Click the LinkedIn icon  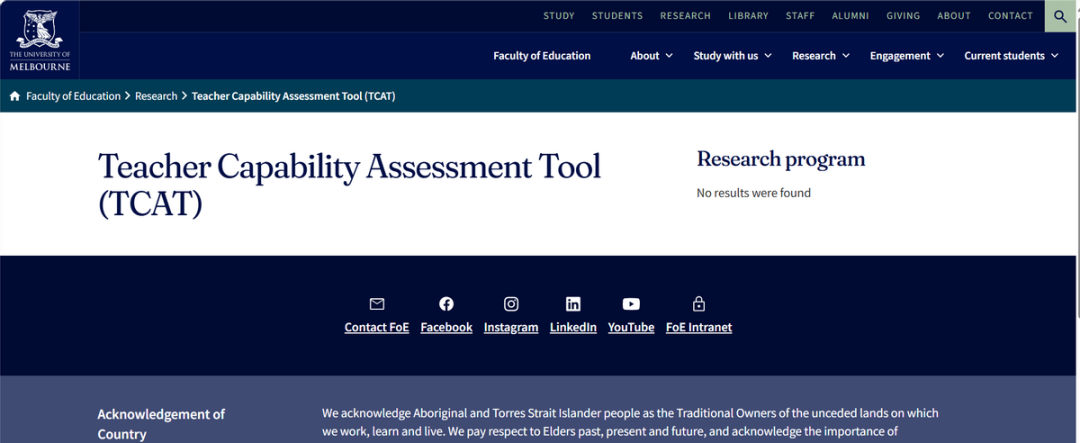pos(573,304)
